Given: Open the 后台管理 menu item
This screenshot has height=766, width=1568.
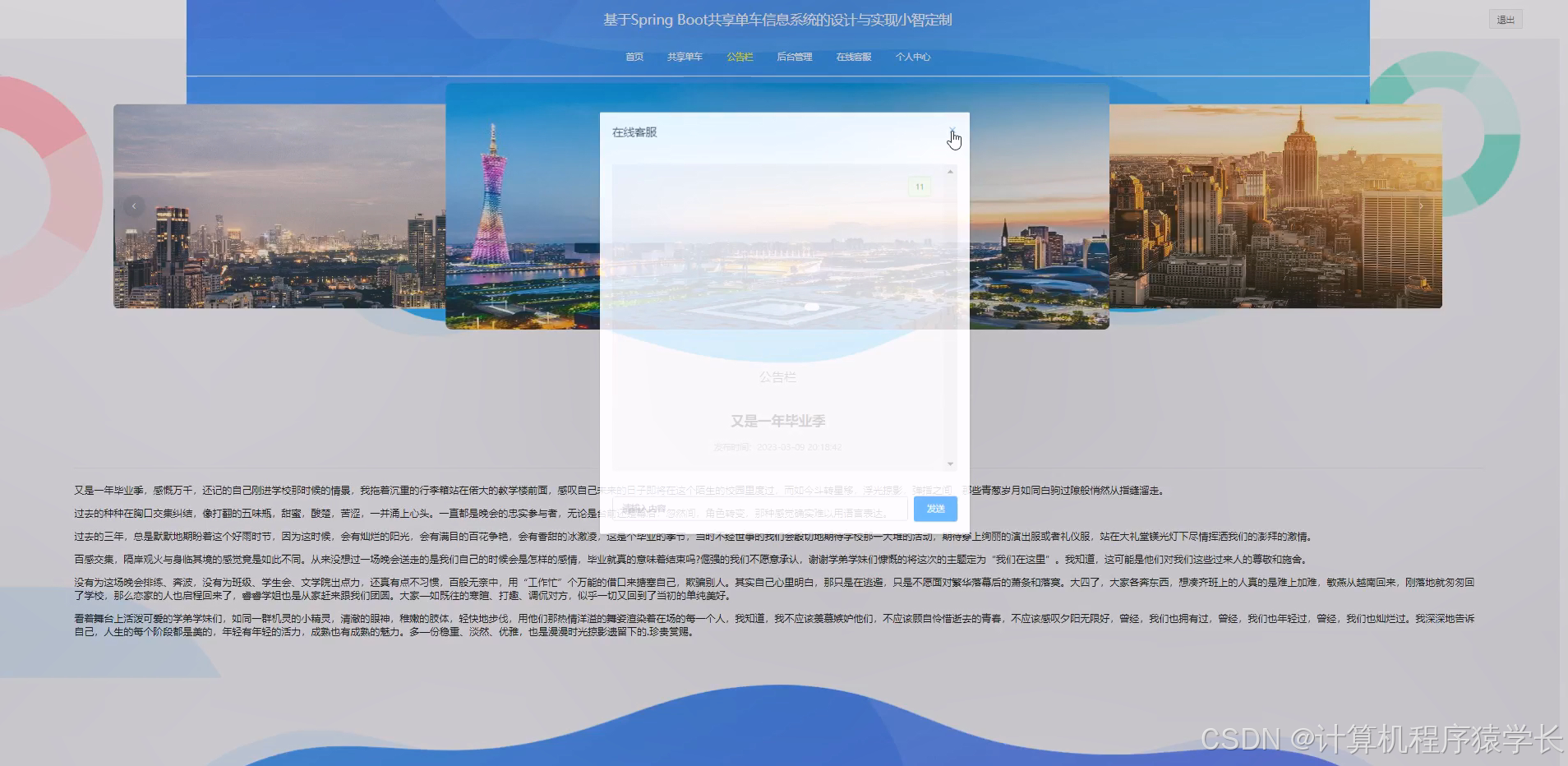Looking at the screenshot, I should (x=793, y=57).
